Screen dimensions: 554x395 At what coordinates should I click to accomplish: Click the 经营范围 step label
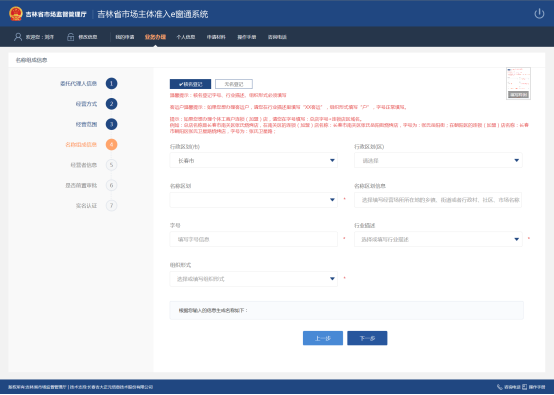(x=86, y=124)
